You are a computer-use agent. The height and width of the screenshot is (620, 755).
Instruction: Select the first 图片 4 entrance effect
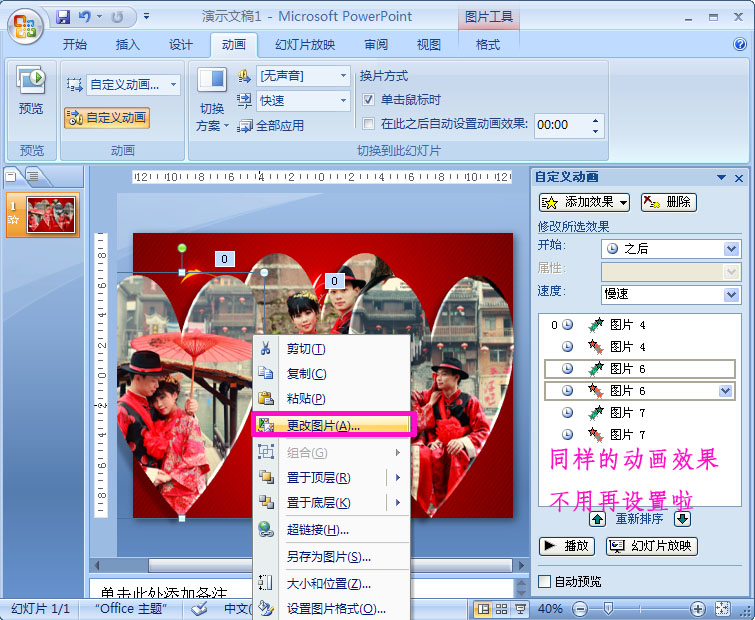[x=639, y=325]
